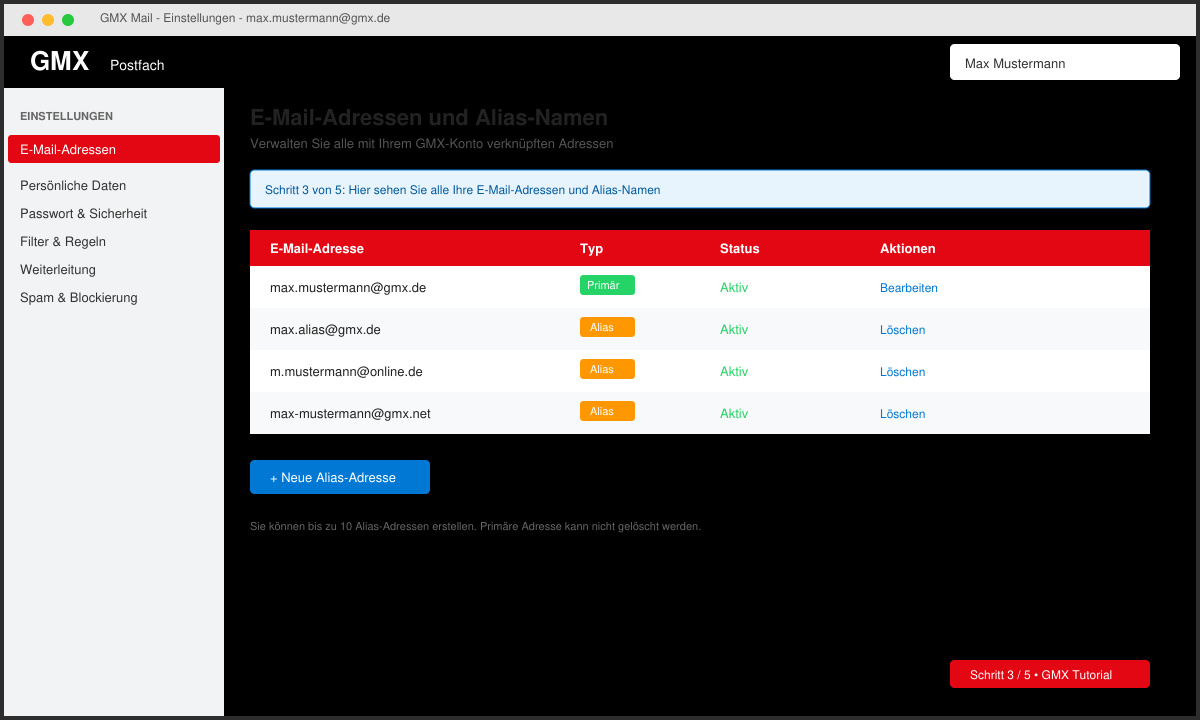Open Spam & Blockierung settings
Image resolution: width=1200 pixels, height=720 pixels.
click(79, 297)
